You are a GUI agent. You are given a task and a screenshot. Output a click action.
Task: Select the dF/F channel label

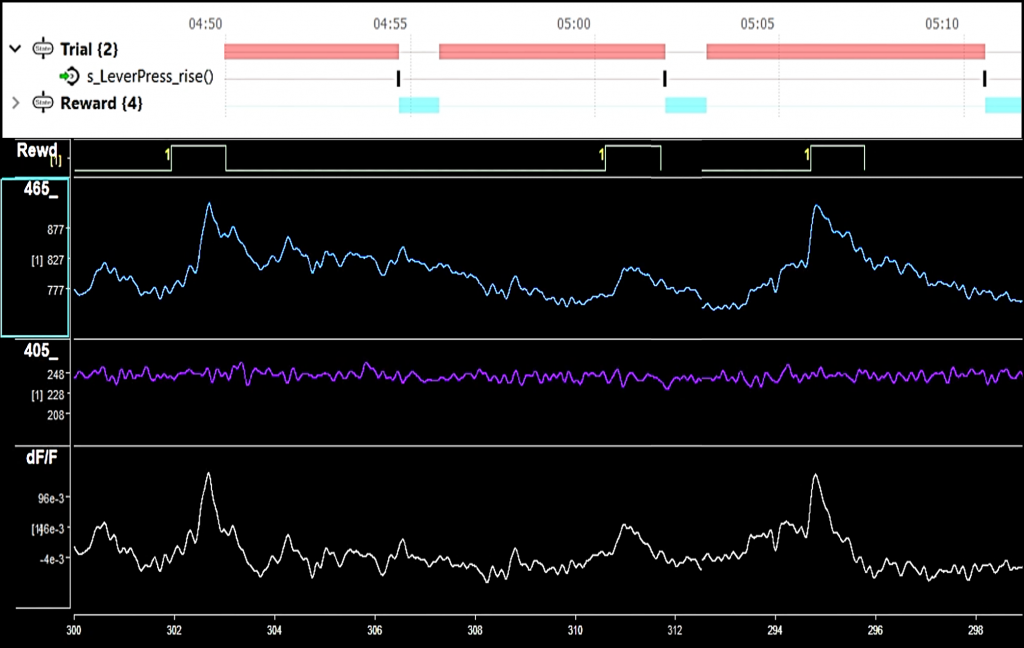[x=39, y=459]
